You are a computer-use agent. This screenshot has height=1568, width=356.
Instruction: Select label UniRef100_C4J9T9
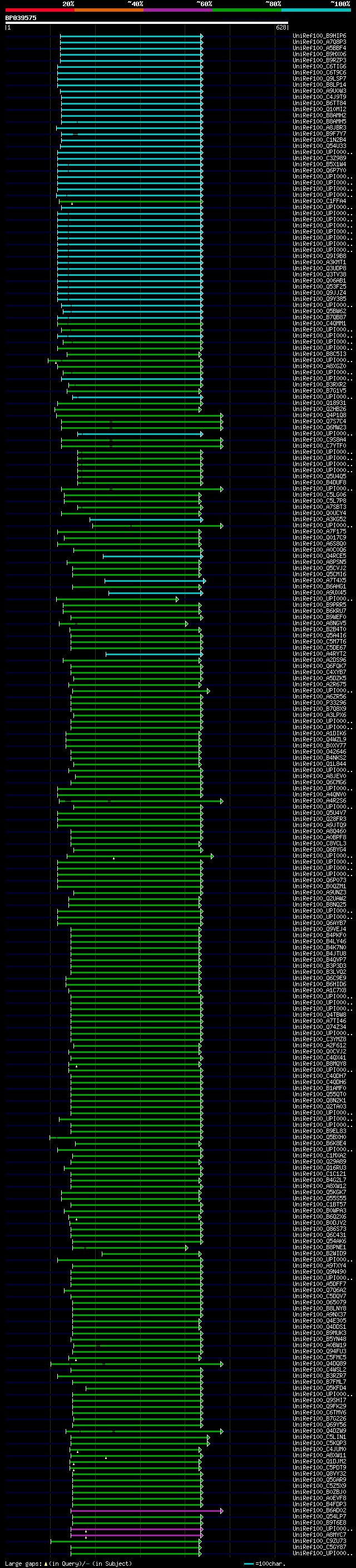[319, 97]
